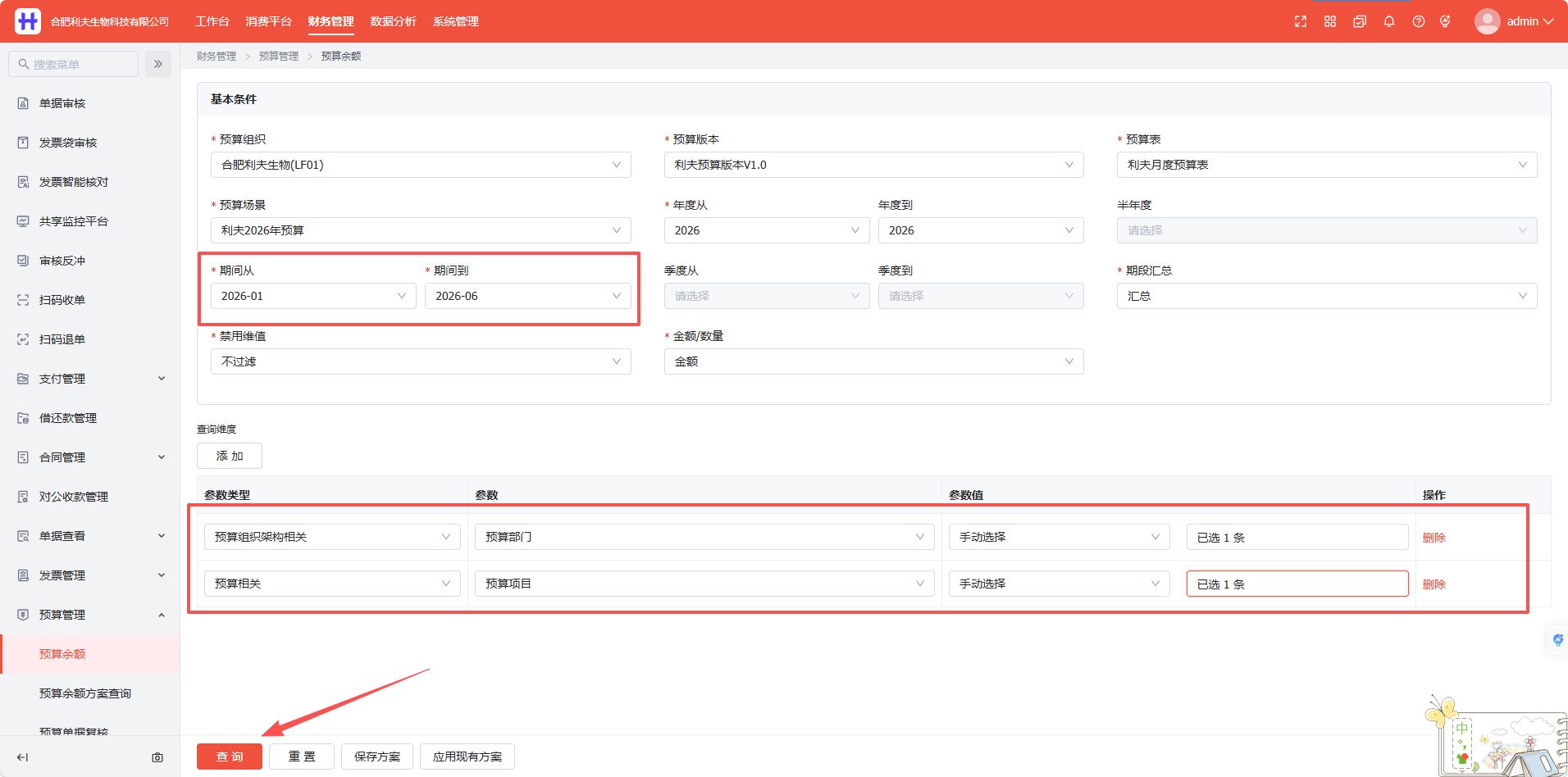Expand 合同管理 sidebar group
Screen dimensions: 1568x777
tap(90, 457)
